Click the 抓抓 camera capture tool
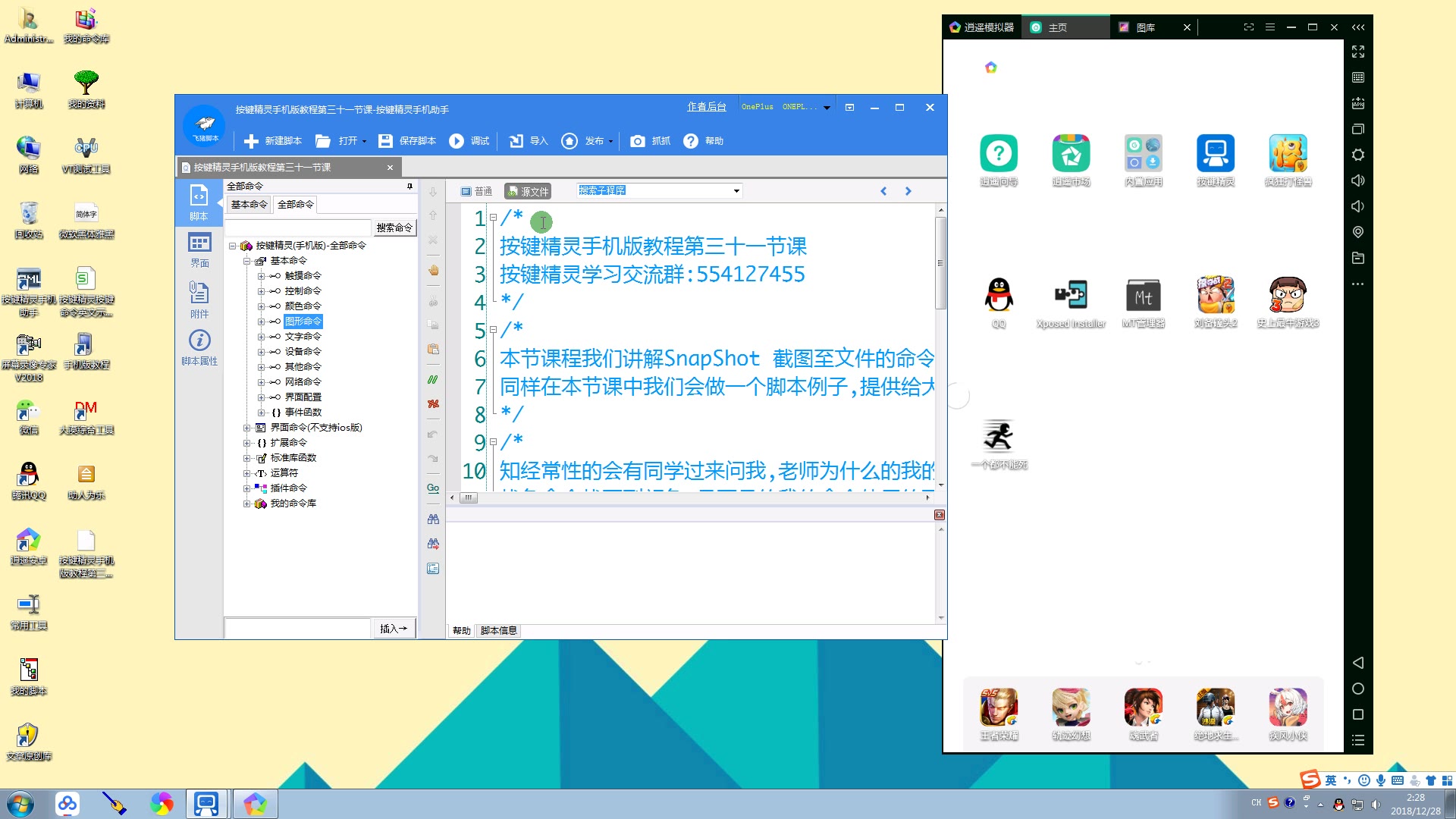This screenshot has height=819, width=1456. click(651, 141)
